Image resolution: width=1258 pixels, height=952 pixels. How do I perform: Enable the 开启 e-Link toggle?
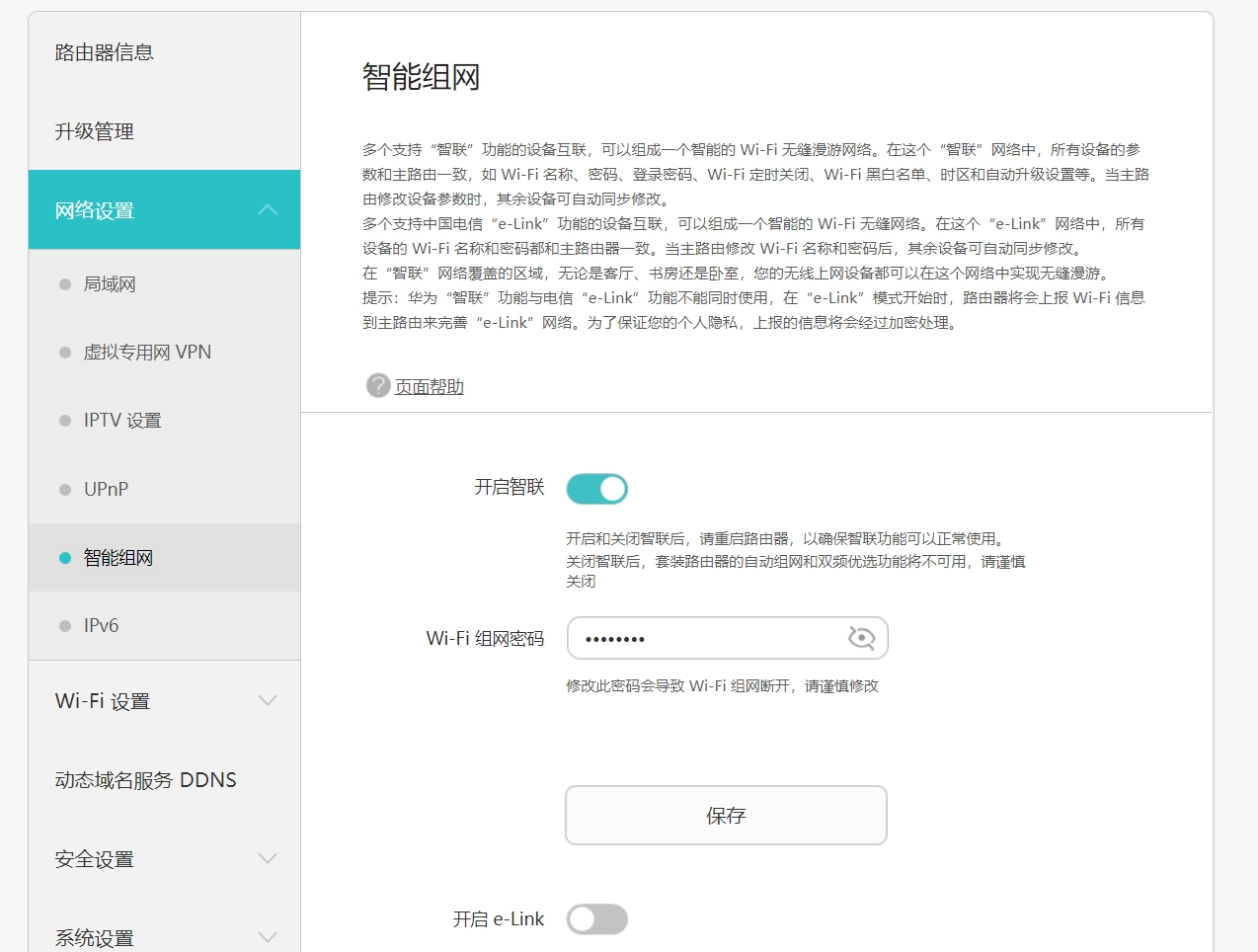pyautogui.click(x=596, y=919)
